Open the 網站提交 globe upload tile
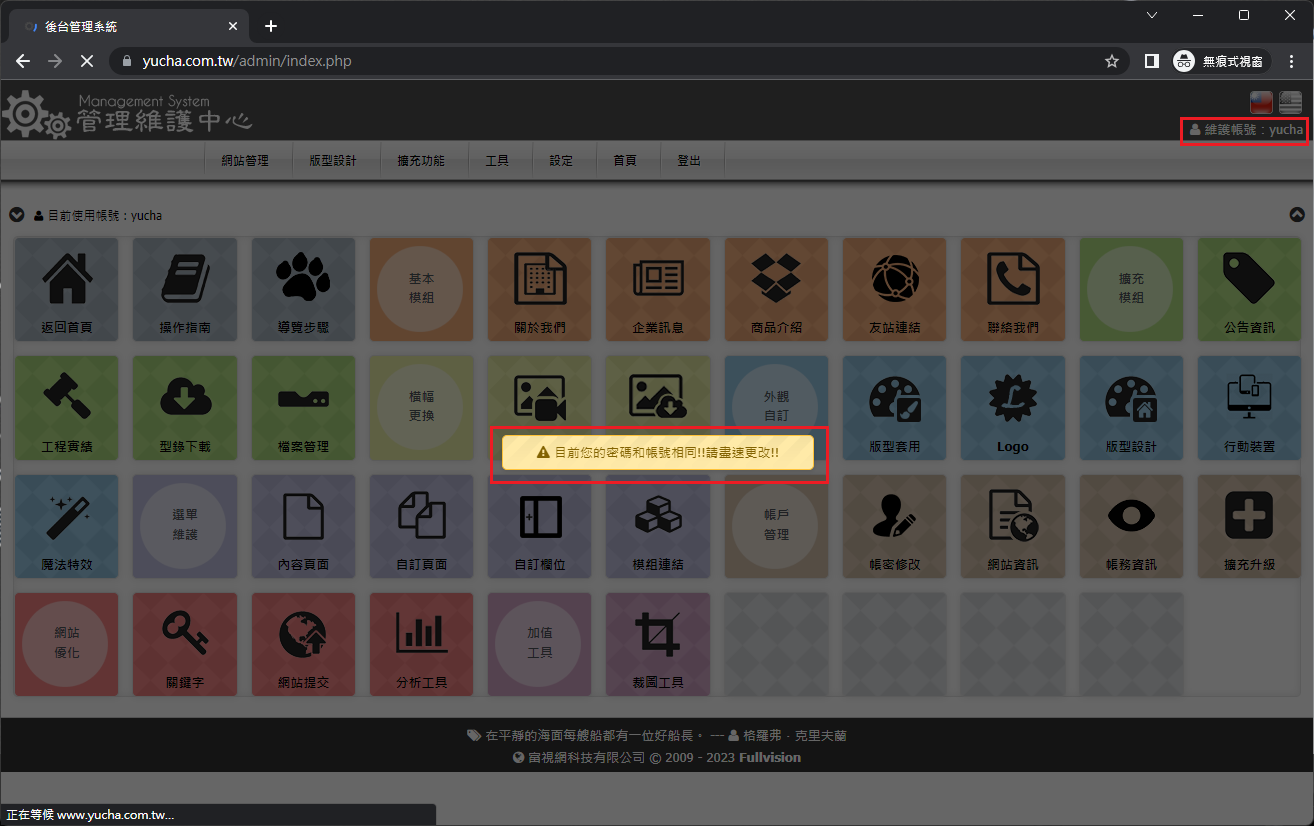Screen dimensions: 1314x826 [303, 645]
